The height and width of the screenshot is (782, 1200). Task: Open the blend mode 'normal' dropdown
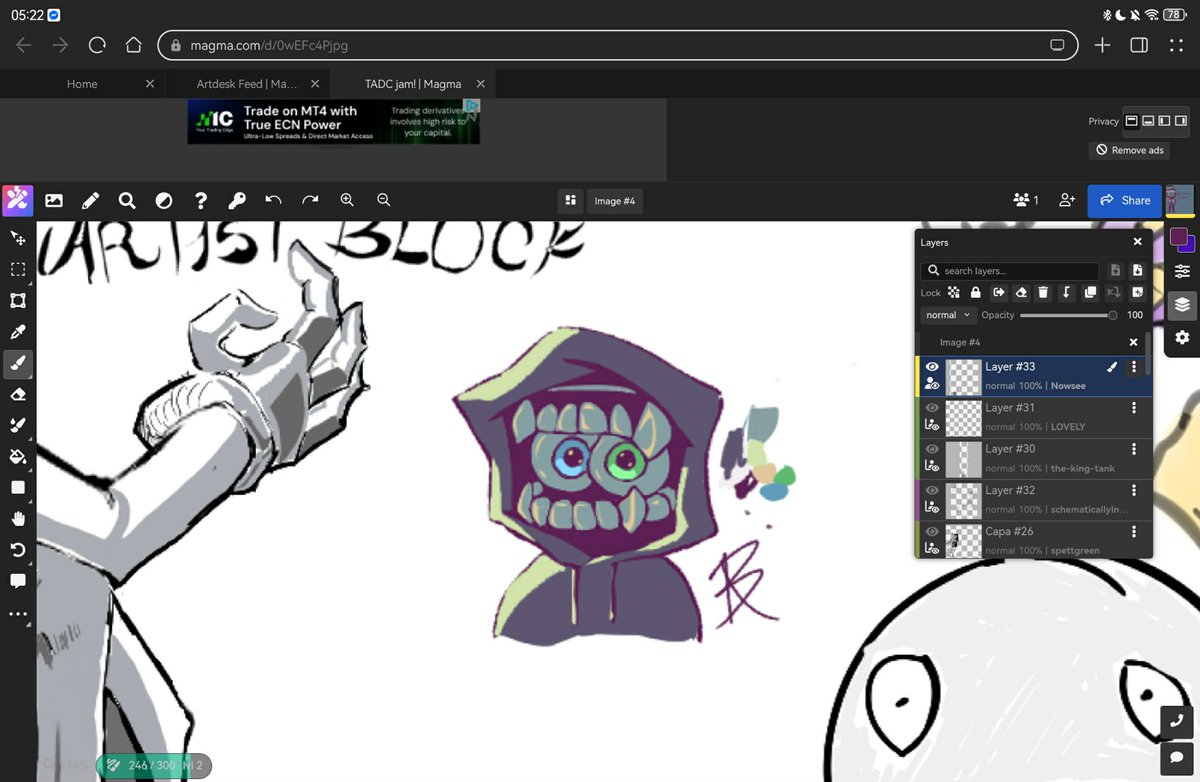coord(947,315)
